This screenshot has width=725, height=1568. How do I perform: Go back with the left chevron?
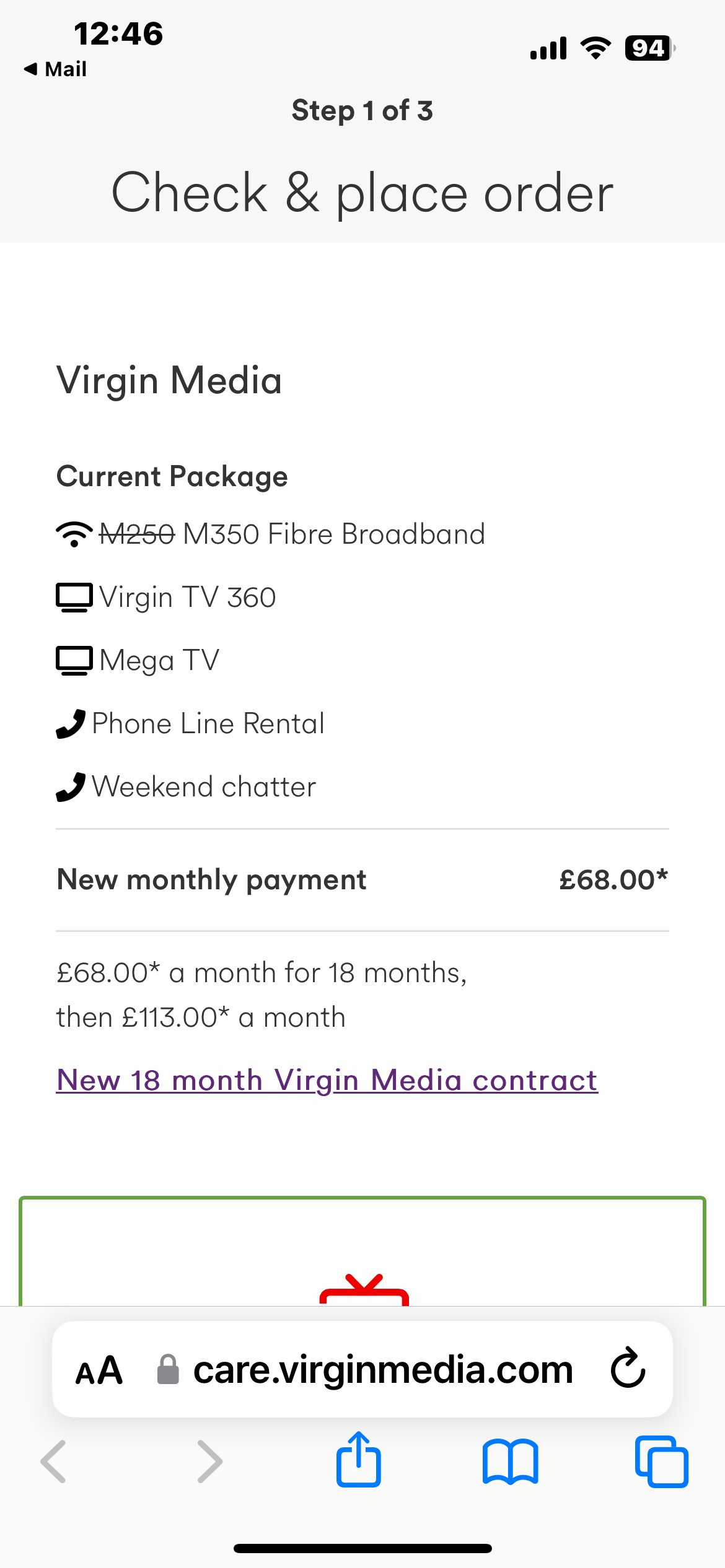(x=53, y=1461)
